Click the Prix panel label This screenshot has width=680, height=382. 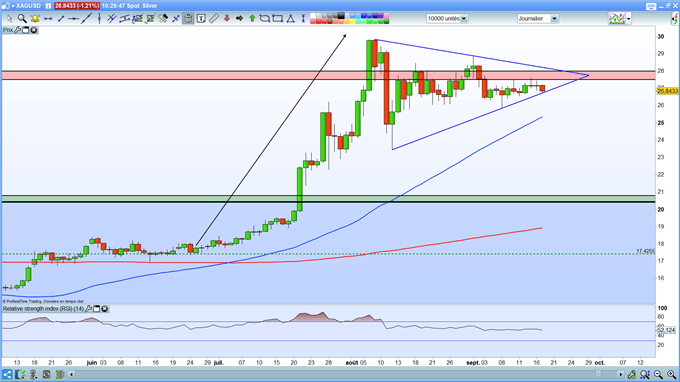pos(8,30)
